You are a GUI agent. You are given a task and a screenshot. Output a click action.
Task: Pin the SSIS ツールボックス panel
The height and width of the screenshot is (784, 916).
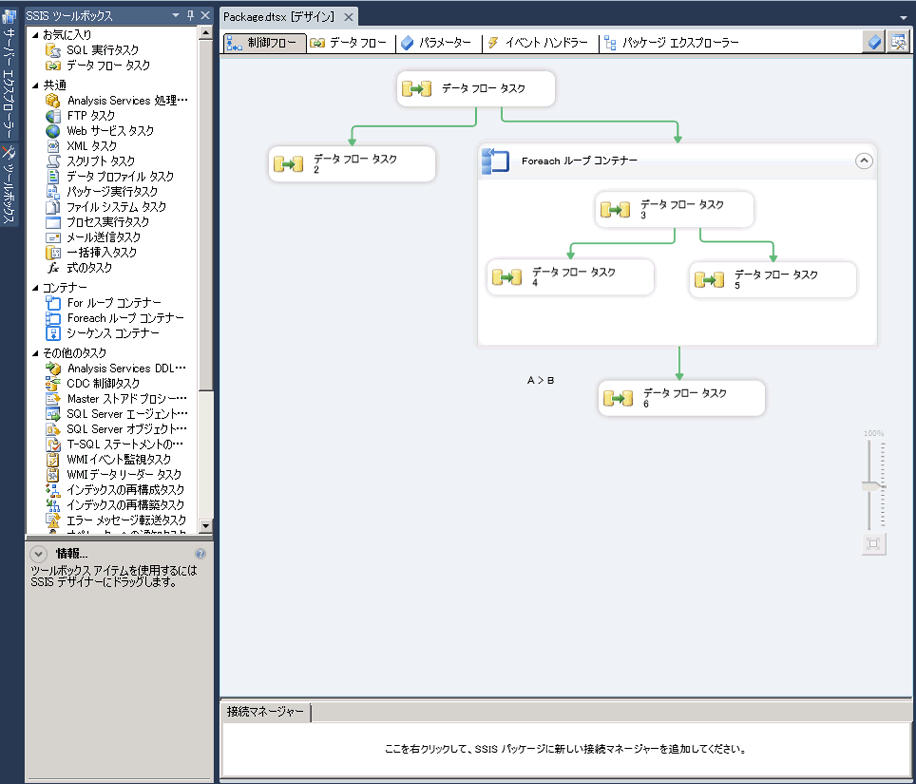pyautogui.click(x=191, y=16)
